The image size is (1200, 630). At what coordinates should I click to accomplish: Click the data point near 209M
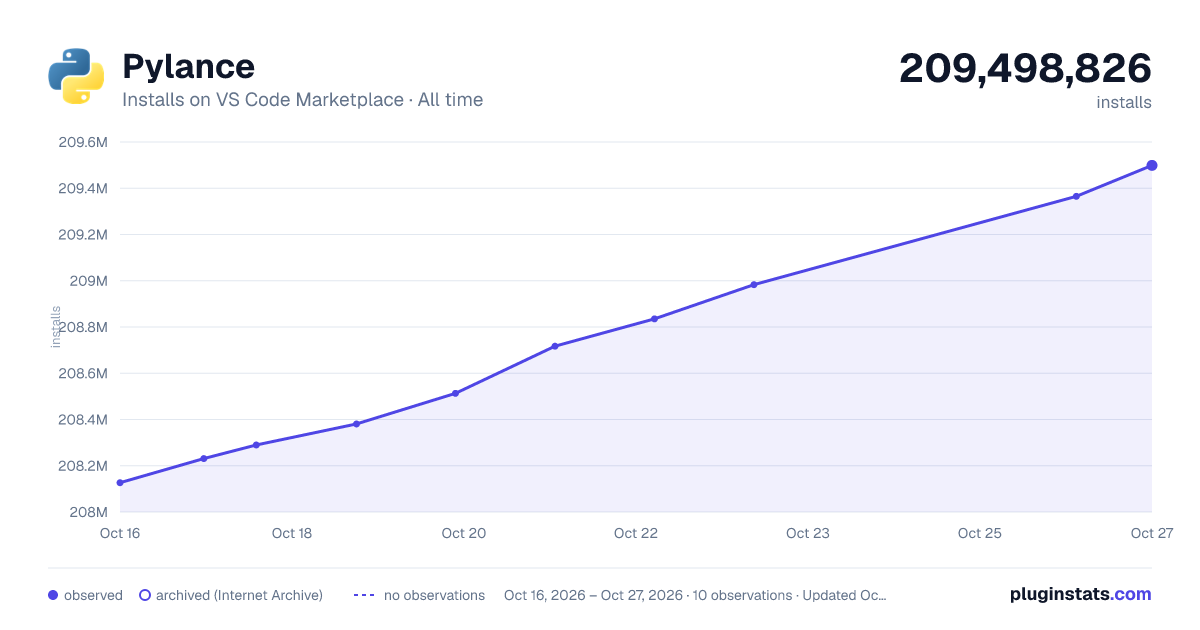[754, 285]
